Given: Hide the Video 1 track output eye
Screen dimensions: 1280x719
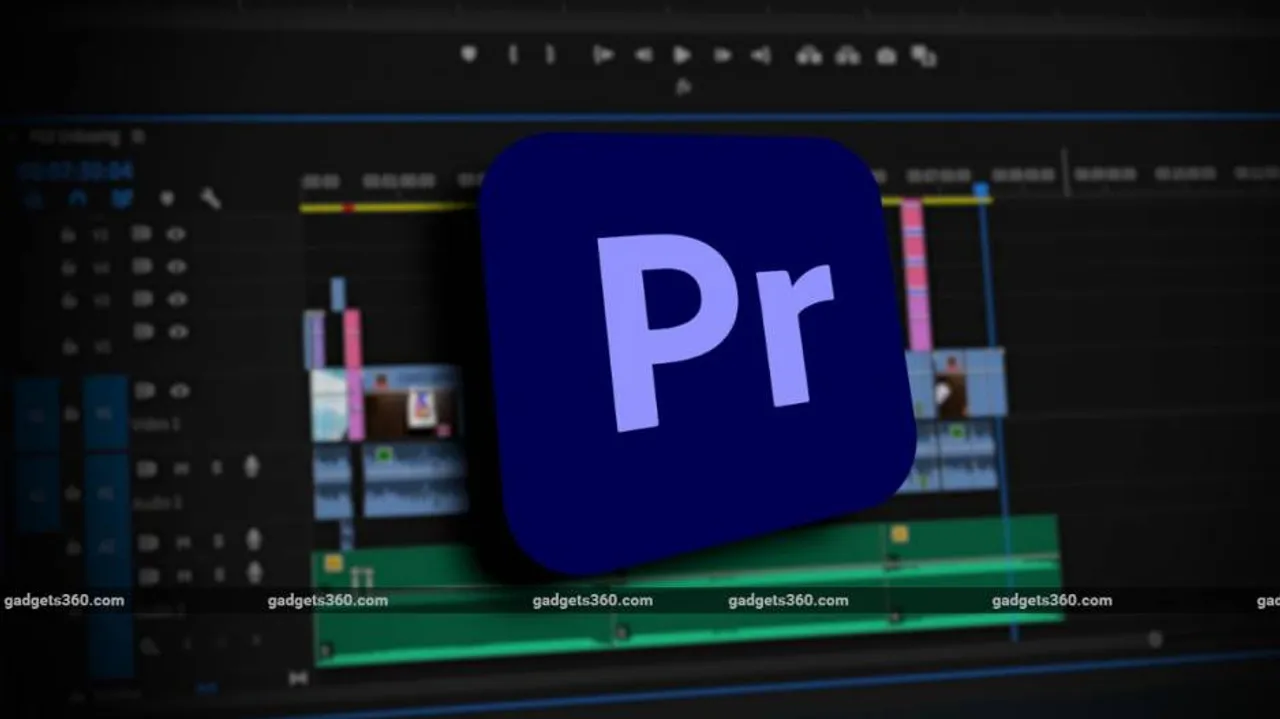Looking at the screenshot, I should pos(179,390).
